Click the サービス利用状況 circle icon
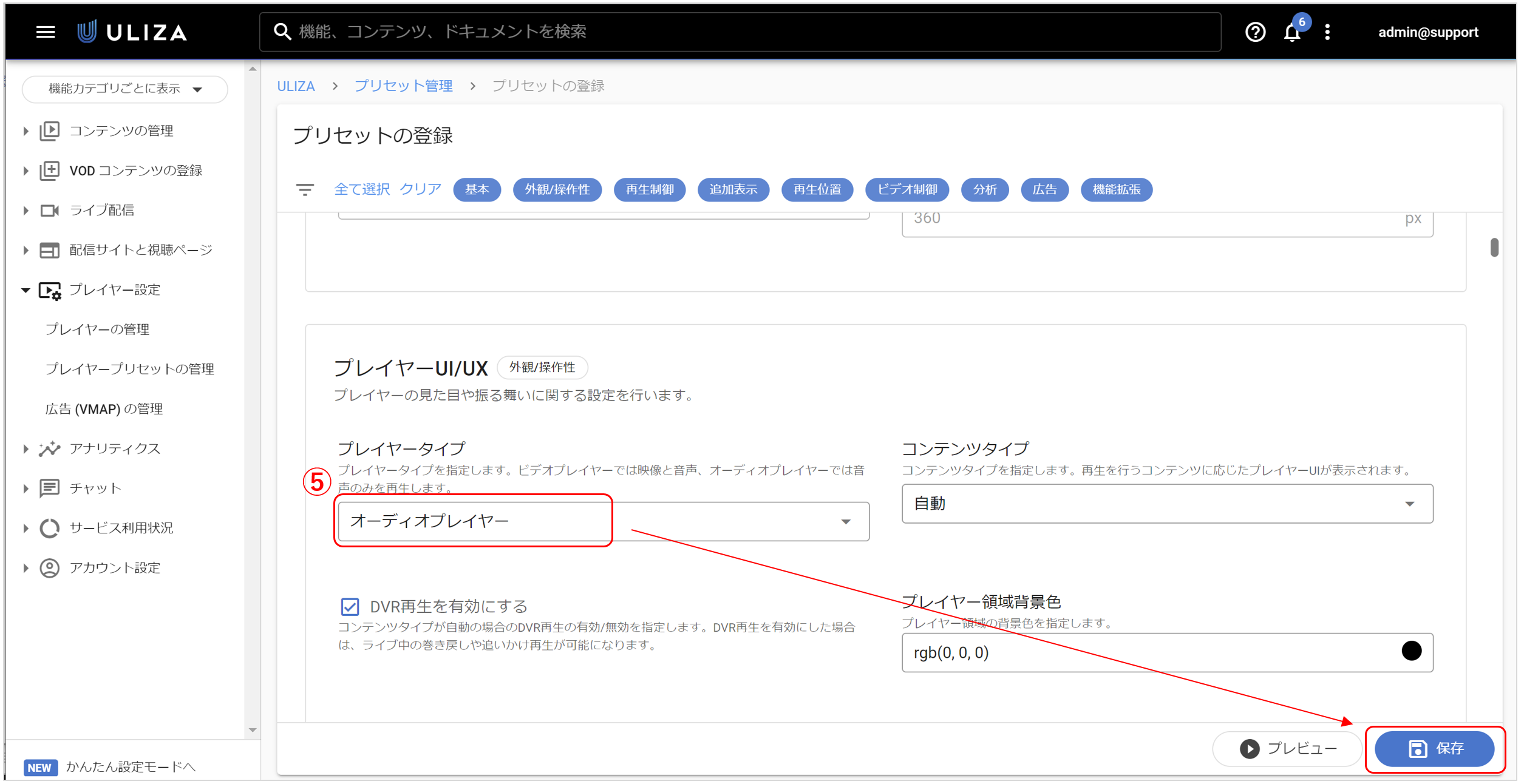This screenshot has width=1524, height=784. [x=50, y=528]
